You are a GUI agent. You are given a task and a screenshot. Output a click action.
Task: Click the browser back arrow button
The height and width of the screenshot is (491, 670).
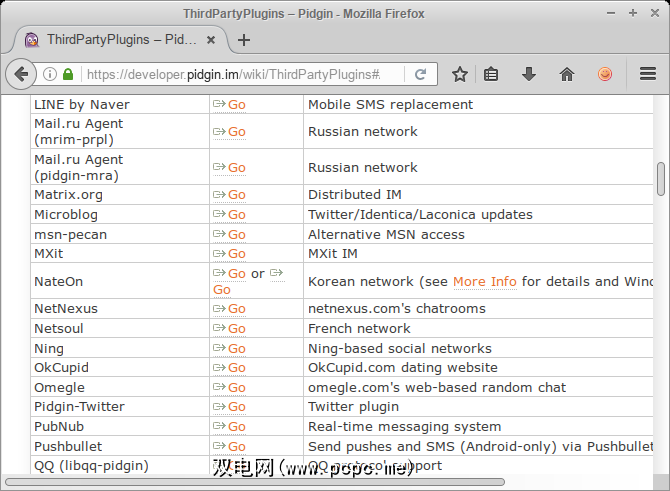pyautogui.click(x=21, y=74)
